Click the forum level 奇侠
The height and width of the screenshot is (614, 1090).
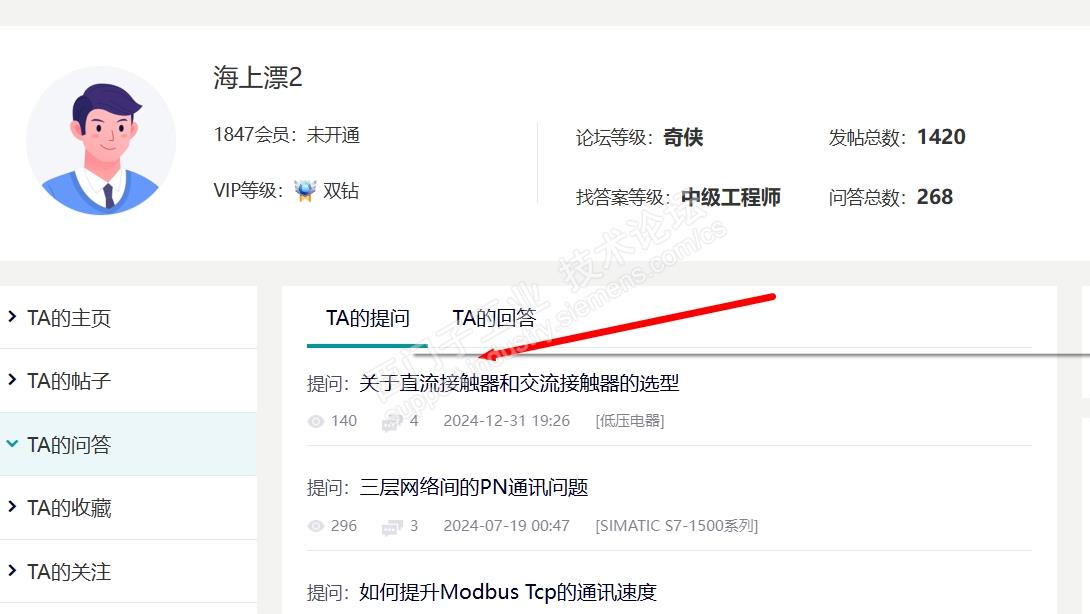click(x=683, y=137)
